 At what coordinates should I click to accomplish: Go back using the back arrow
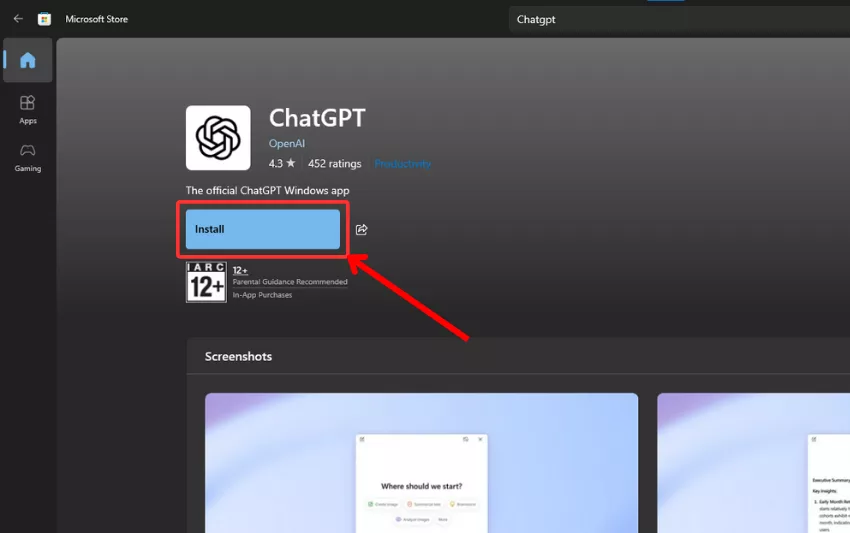pos(18,19)
